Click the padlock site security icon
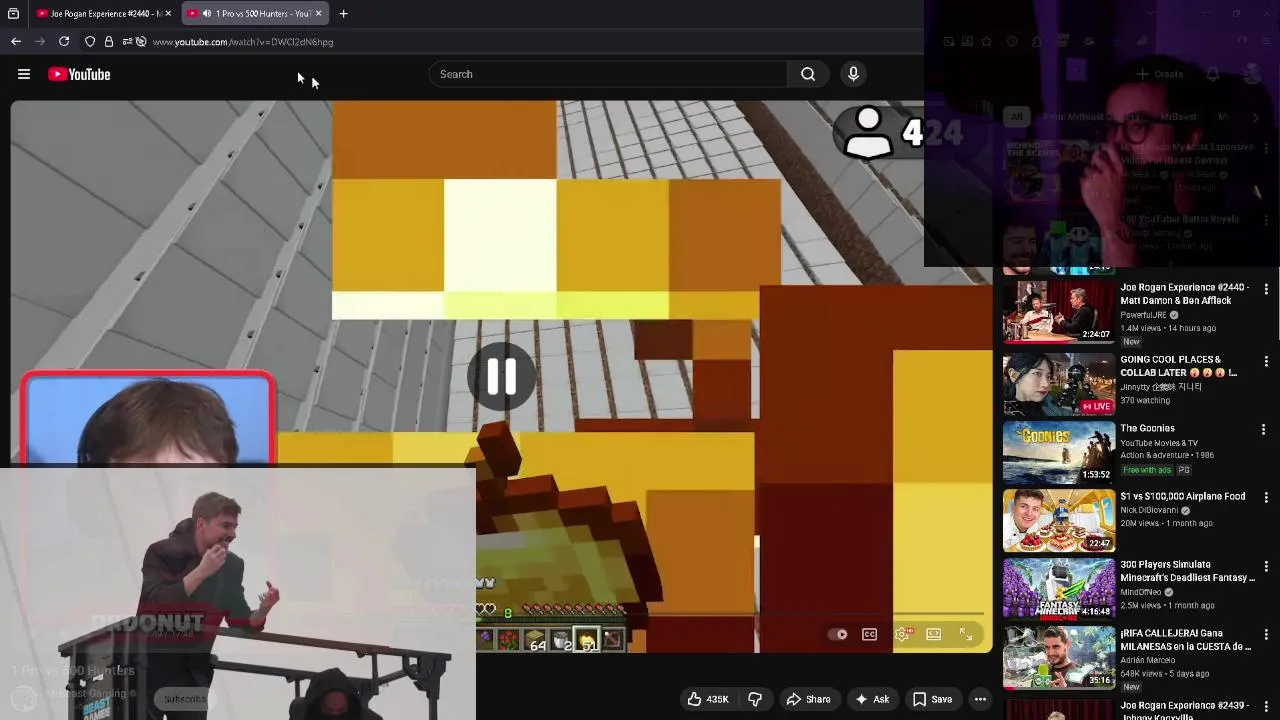Screen dimensions: 1280x720 (x=109, y=42)
